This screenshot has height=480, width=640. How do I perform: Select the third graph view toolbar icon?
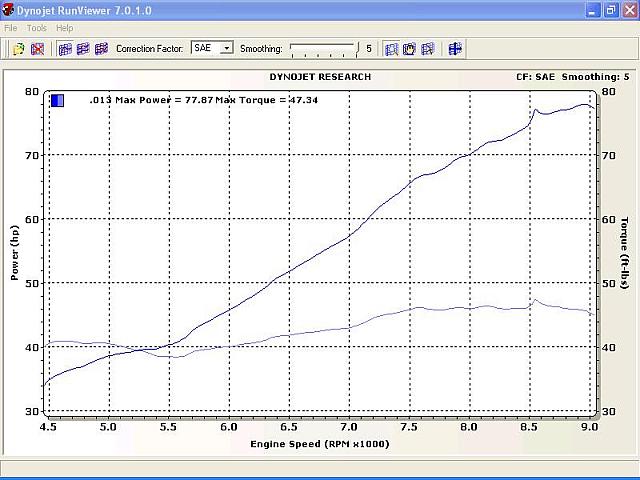click(101, 49)
